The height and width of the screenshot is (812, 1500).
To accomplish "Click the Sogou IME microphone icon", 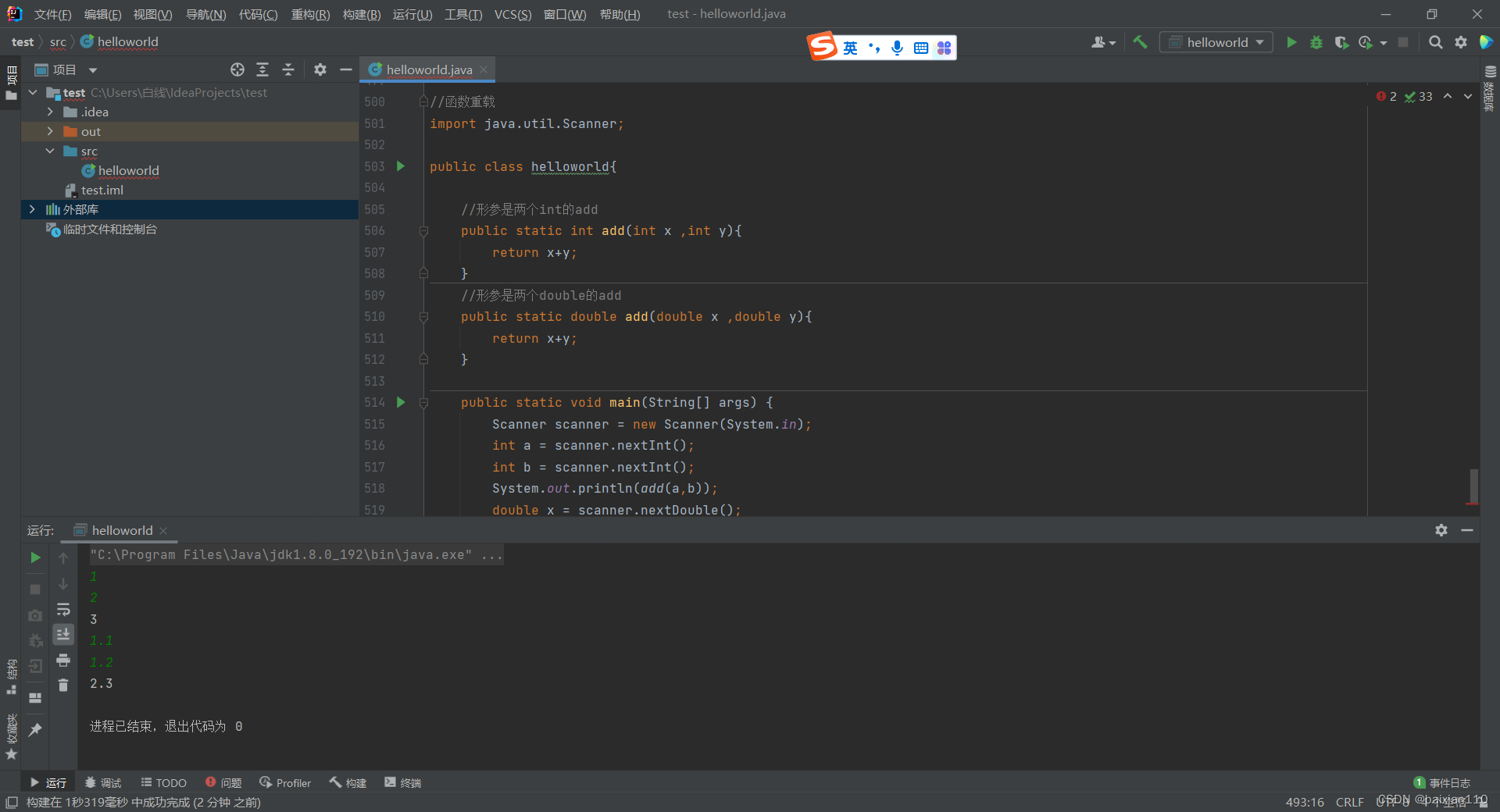I will (x=897, y=48).
